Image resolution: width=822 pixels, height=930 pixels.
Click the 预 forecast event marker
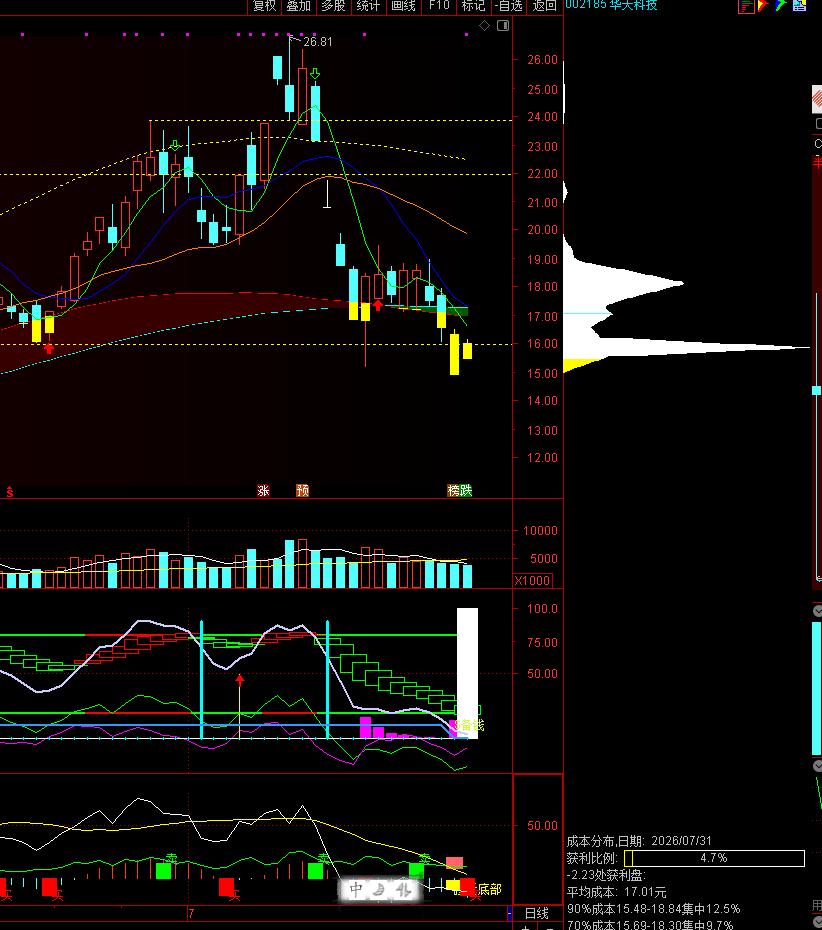pyautogui.click(x=302, y=491)
